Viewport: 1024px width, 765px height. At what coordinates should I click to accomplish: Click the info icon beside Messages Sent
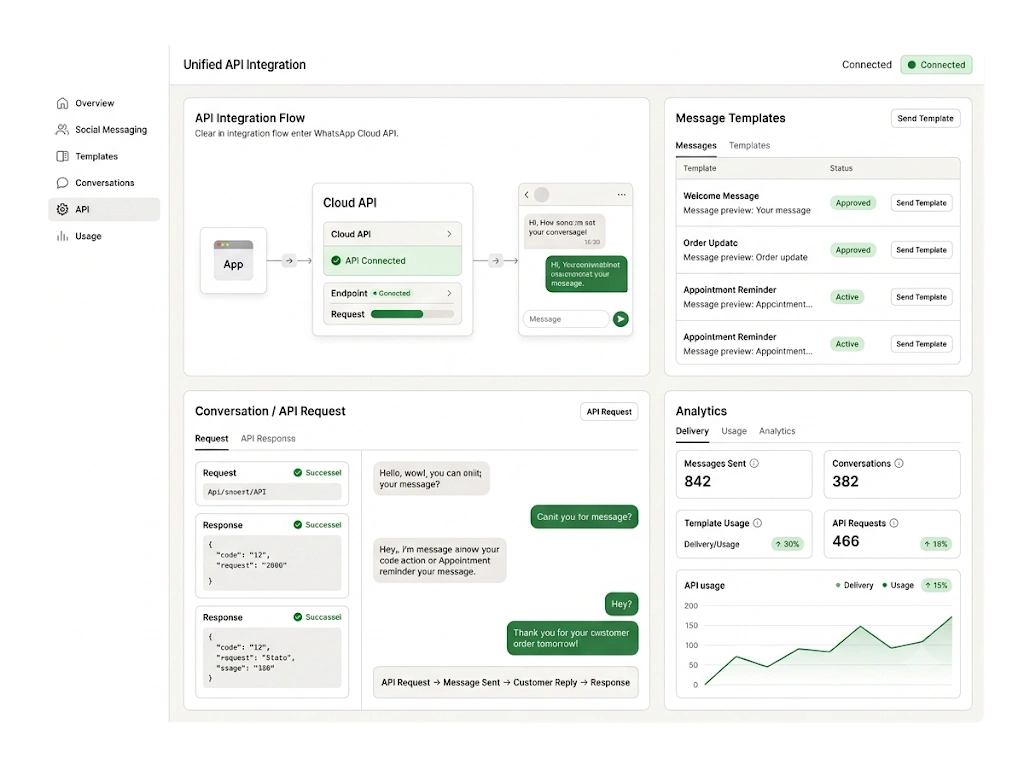coord(754,463)
